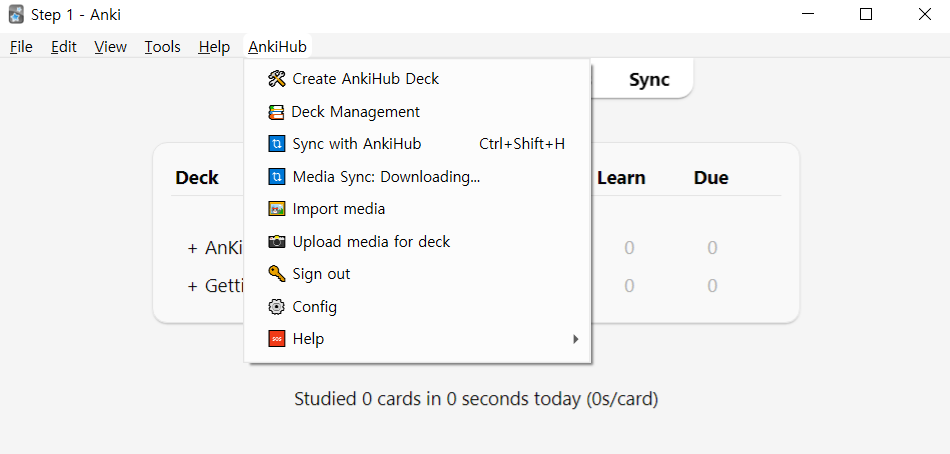
Task: Open the Edit menu
Action: (64, 47)
